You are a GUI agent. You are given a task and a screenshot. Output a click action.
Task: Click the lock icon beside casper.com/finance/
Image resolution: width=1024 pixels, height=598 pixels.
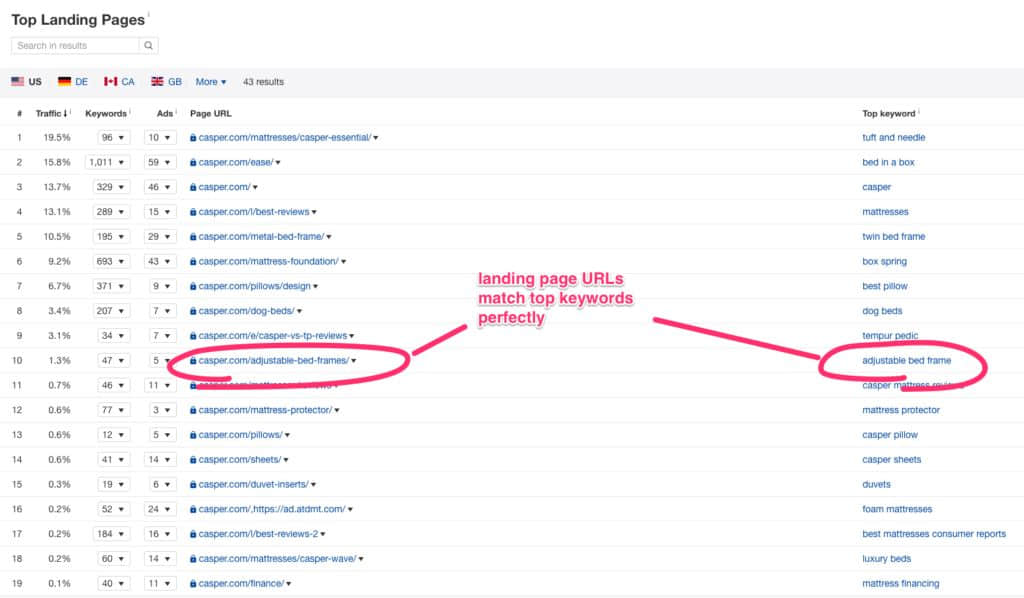(193, 584)
